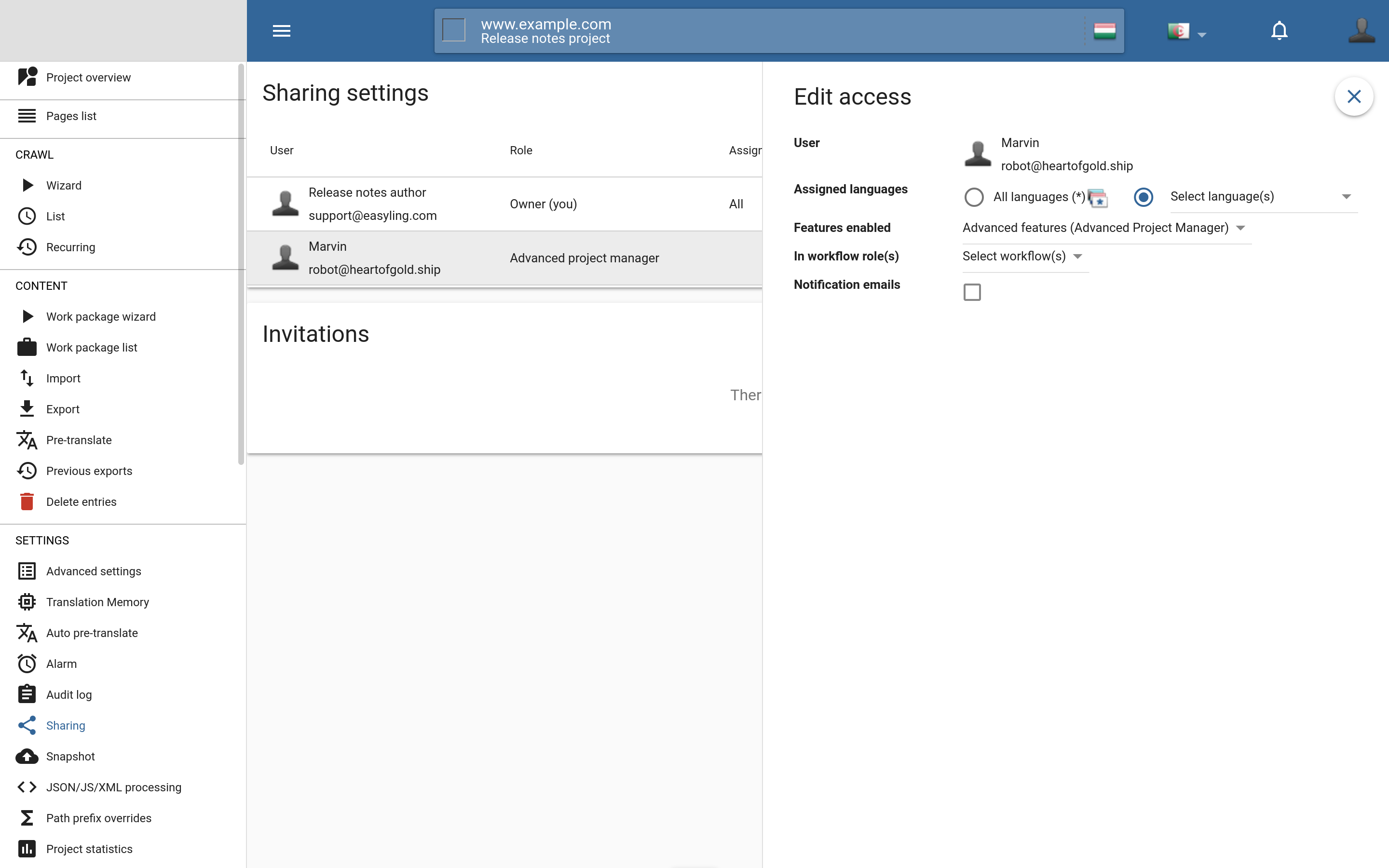Click the Snapshot cloud upload icon
This screenshot has height=868, width=1389.
coord(27,756)
